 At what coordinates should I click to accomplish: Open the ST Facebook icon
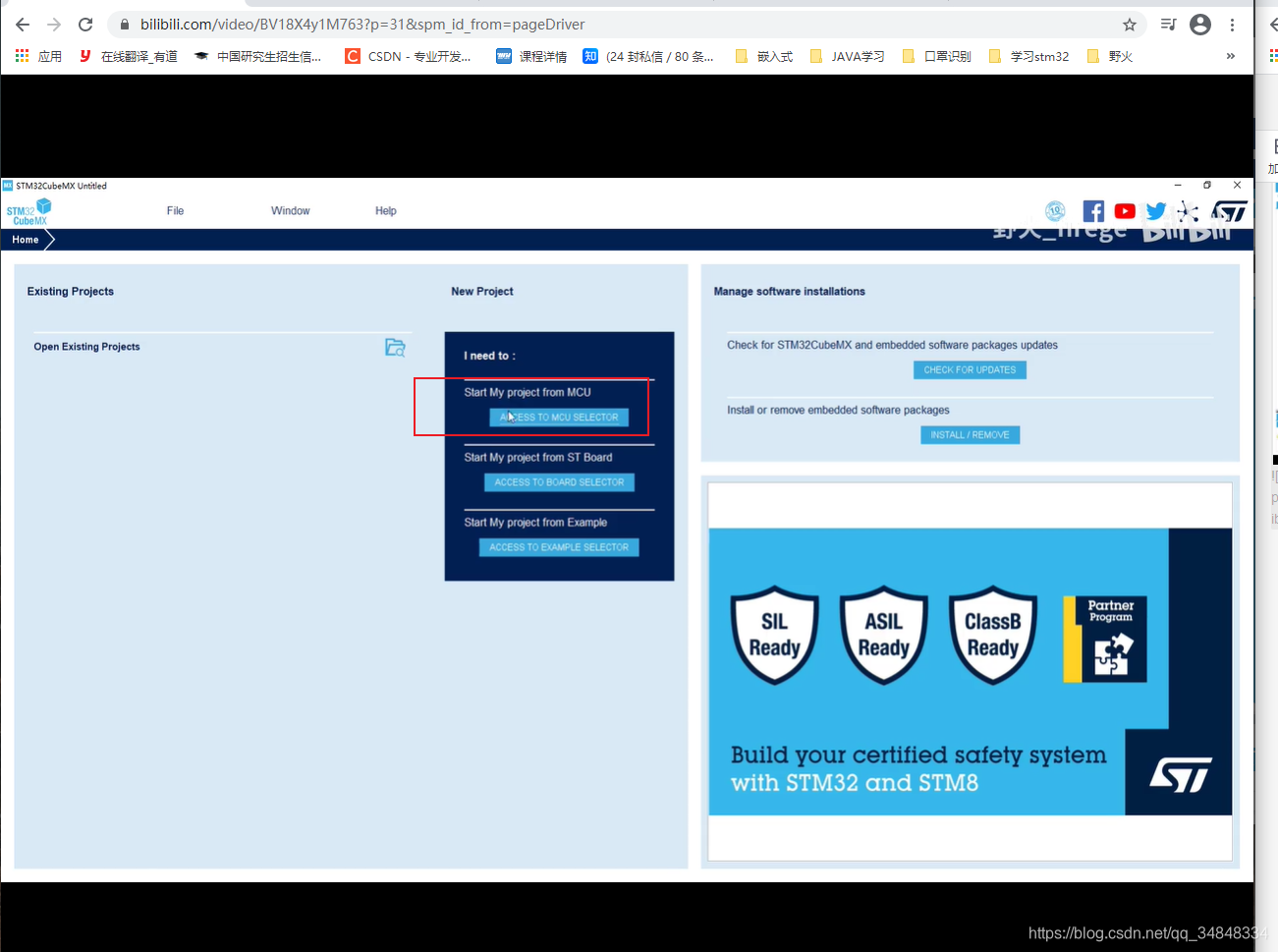coord(1093,211)
